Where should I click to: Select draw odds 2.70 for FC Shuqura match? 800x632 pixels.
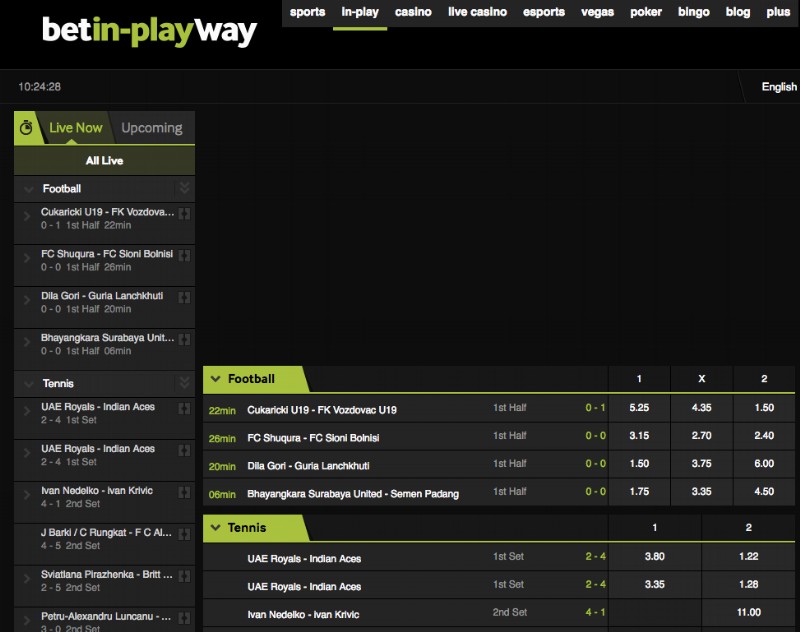point(702,436)
